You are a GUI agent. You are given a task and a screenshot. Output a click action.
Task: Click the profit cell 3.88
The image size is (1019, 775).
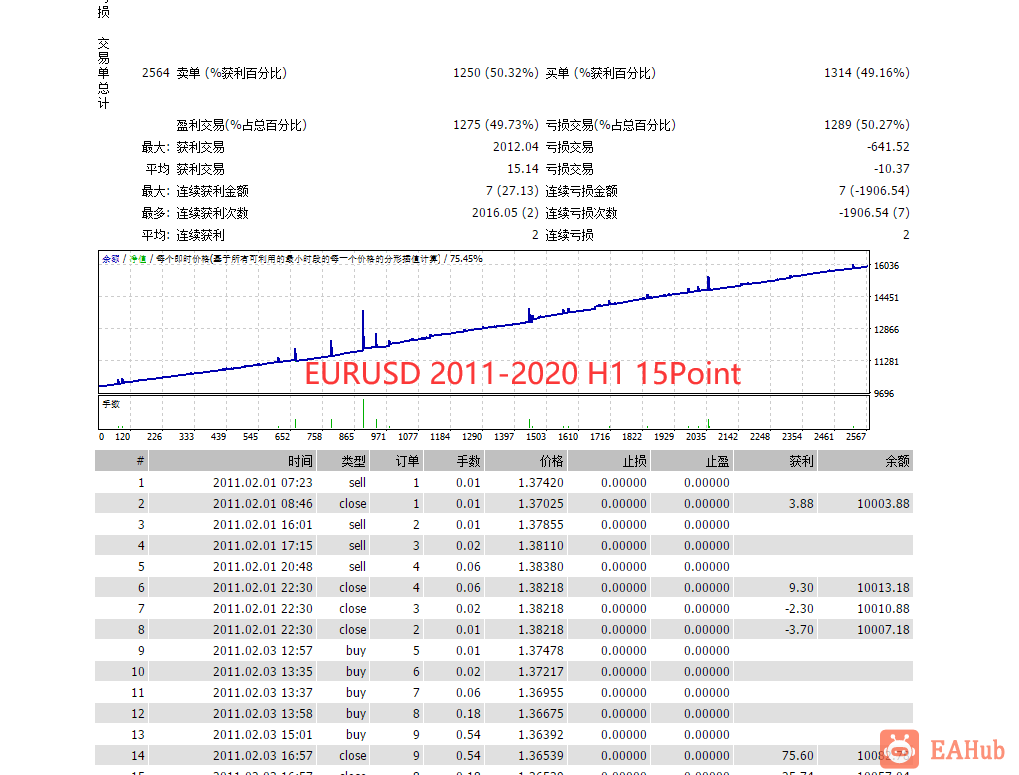point(801,503)
